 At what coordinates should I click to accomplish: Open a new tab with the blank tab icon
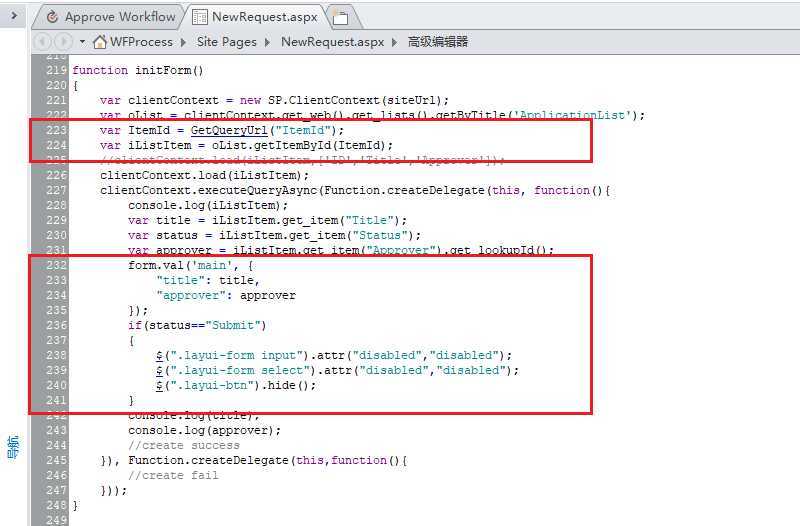340,18
